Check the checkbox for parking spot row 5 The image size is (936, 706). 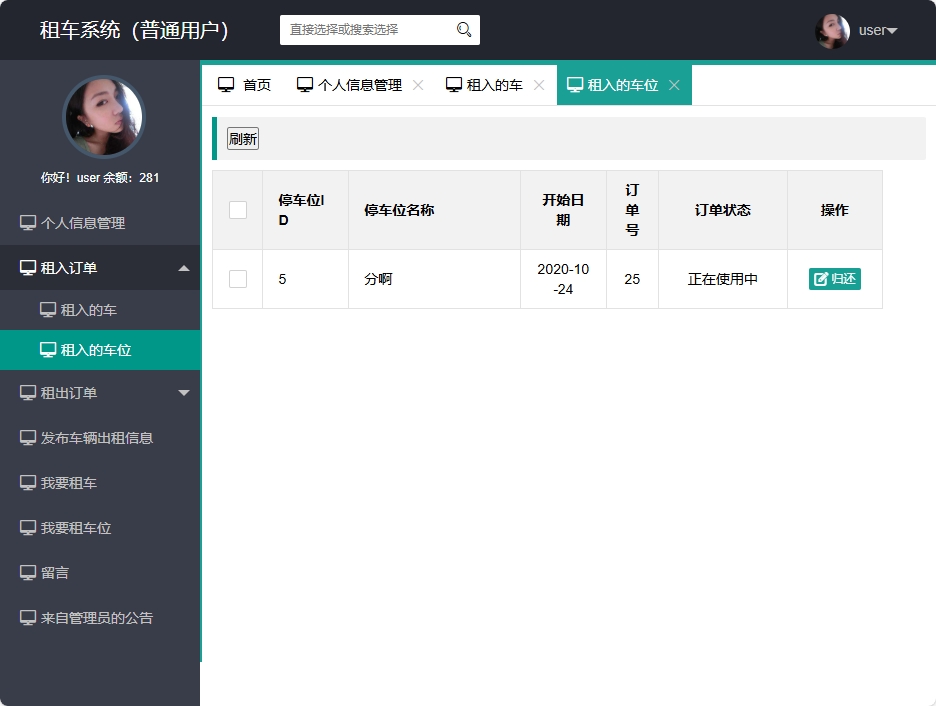[237, 279]
